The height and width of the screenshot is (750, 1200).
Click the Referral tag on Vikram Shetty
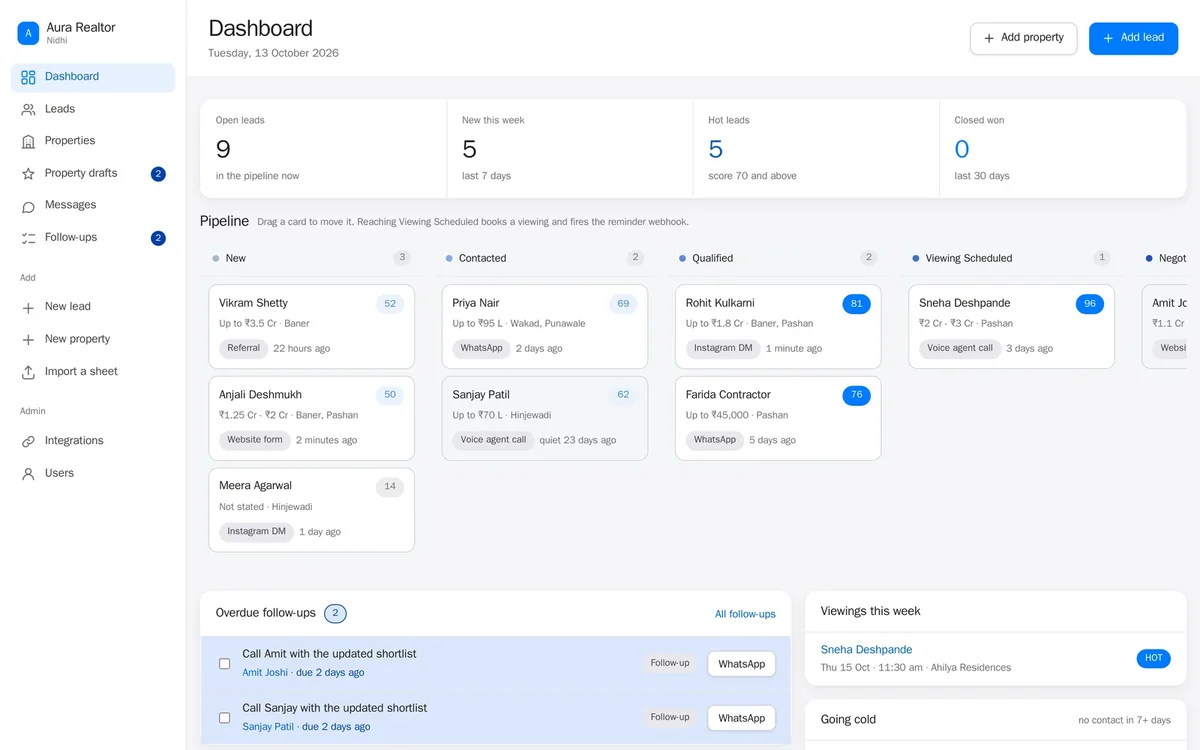pyautogui.click(x=243, y=349)
